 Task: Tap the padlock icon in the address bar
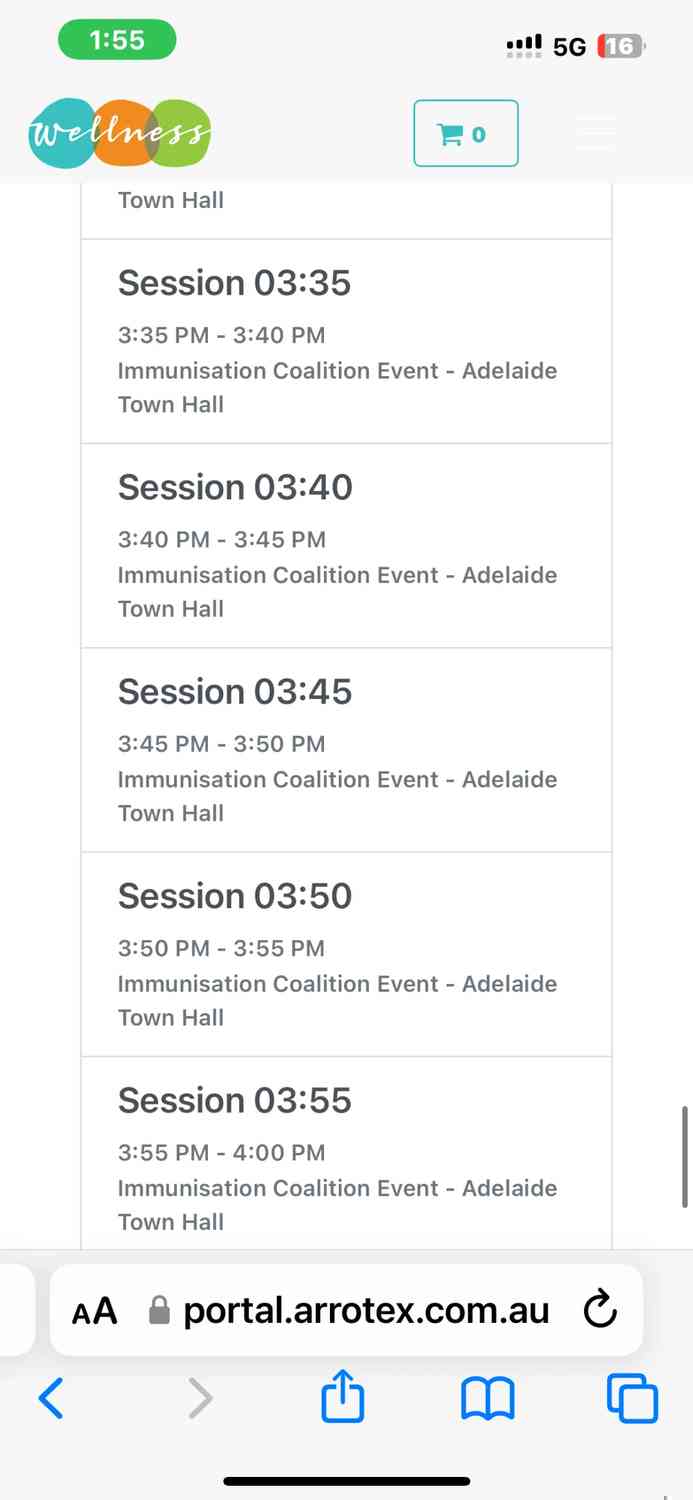click(159, 1311)
